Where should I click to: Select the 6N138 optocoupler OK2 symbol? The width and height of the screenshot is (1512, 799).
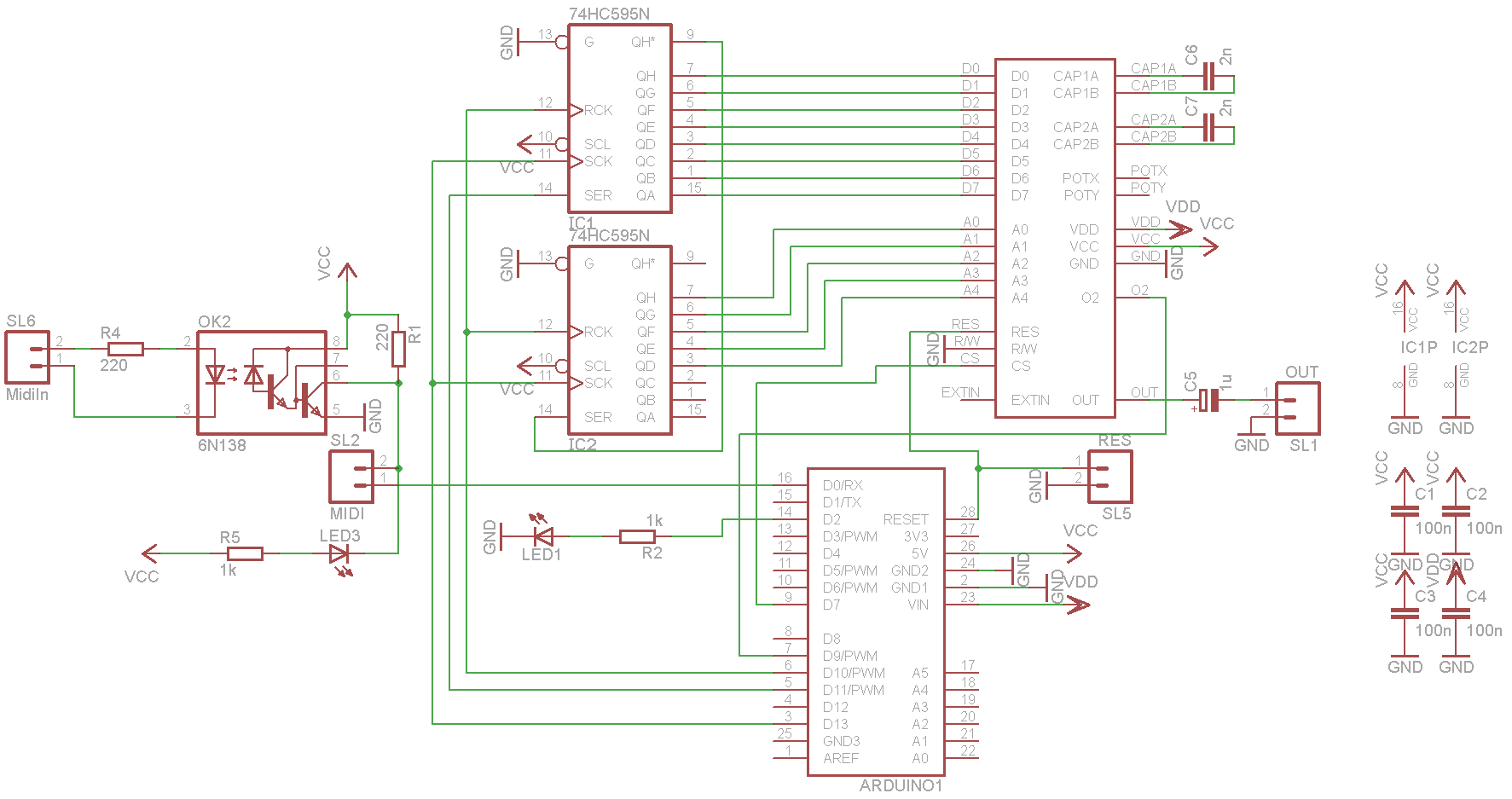tap(262, 383)
